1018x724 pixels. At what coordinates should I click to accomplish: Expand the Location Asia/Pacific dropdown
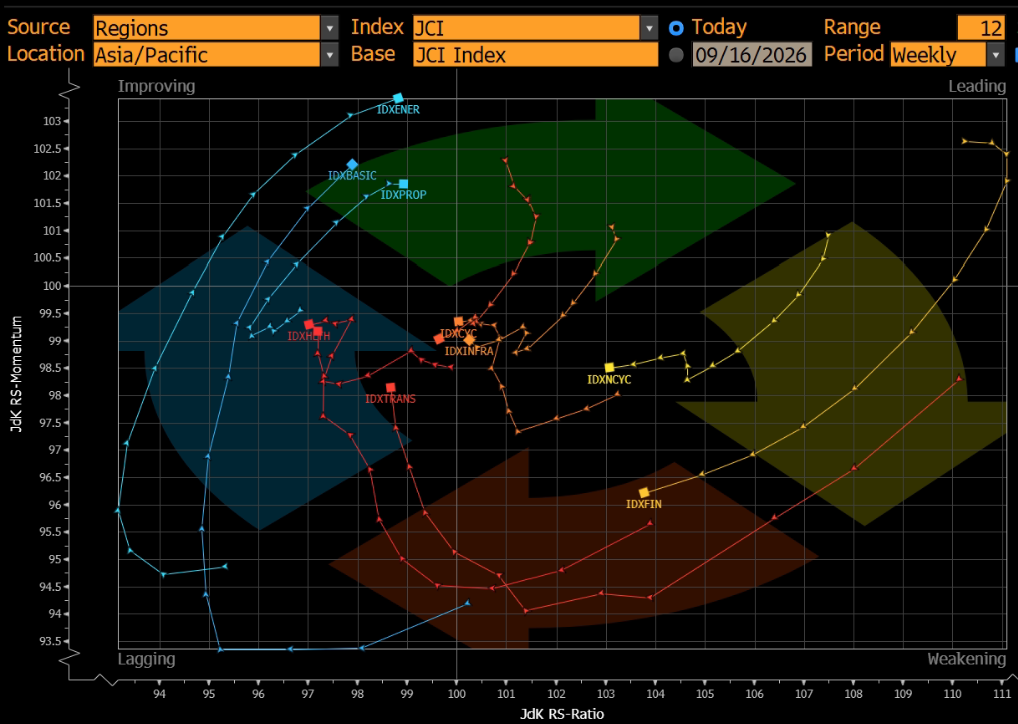216,55
